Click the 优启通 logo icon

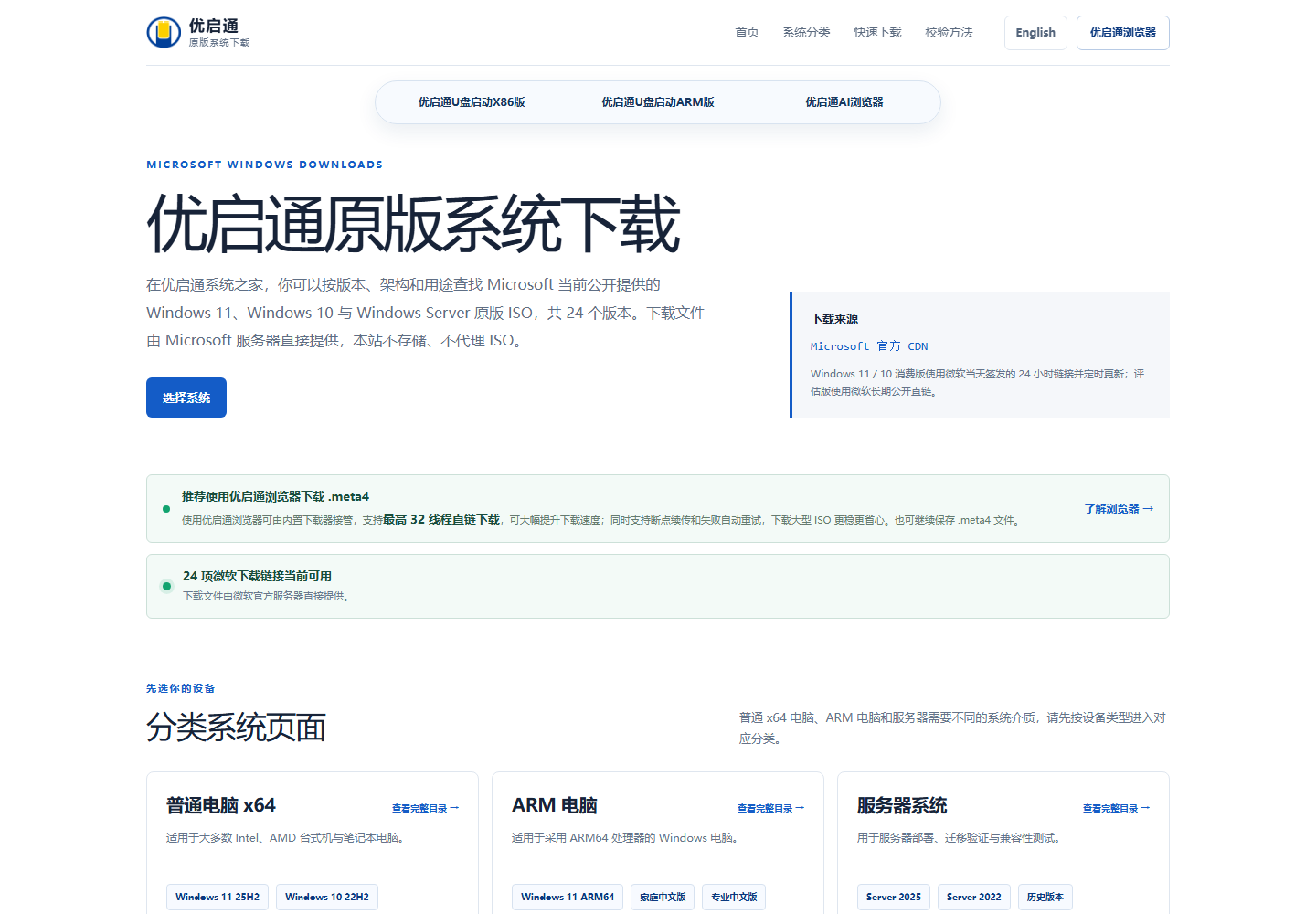tap(164, 32)
